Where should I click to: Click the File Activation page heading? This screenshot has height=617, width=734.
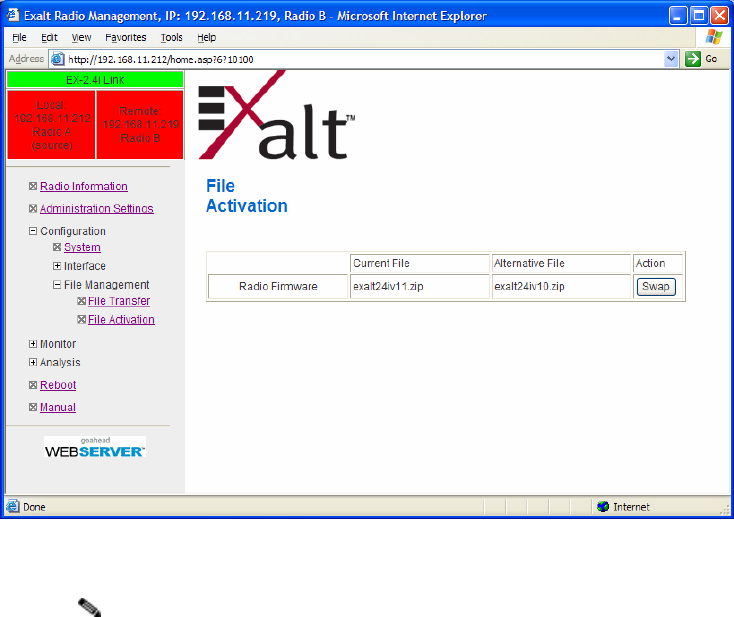(x=247, y=196)
